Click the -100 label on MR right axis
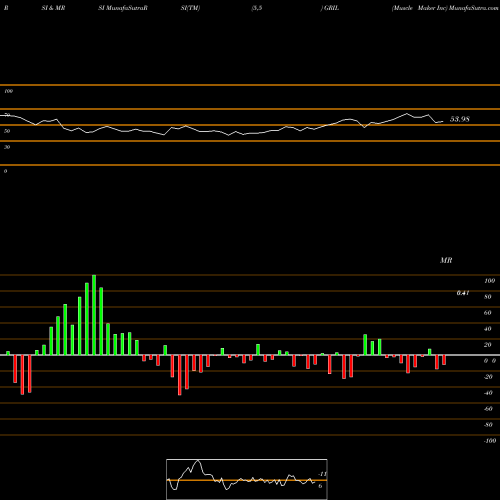Viewport: 500px width, 500px height. coord(489,441)
